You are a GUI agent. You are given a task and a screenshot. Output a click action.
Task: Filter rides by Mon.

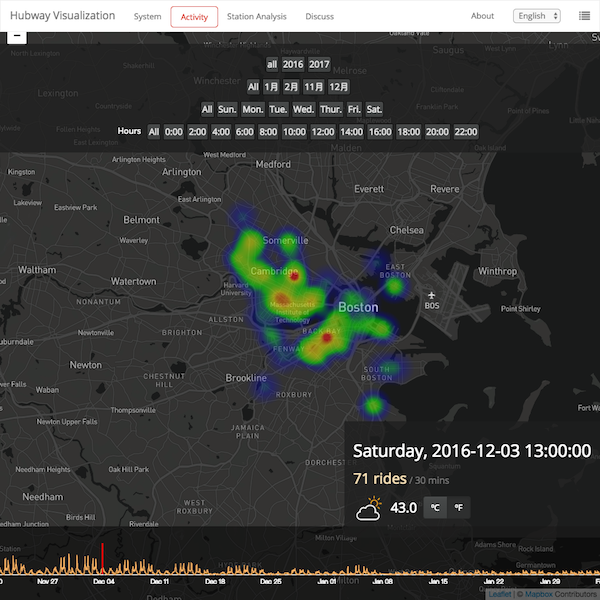tap(253, 109)
